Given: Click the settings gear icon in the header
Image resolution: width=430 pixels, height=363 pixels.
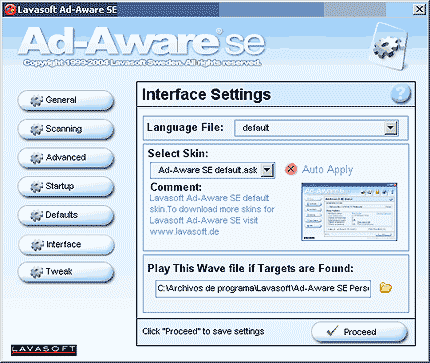Looking at the screenshot, I should (x=389, y=46).
